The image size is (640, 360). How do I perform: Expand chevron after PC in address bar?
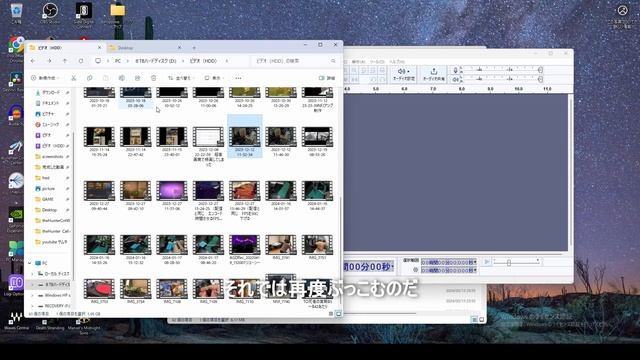click(127, 61)
